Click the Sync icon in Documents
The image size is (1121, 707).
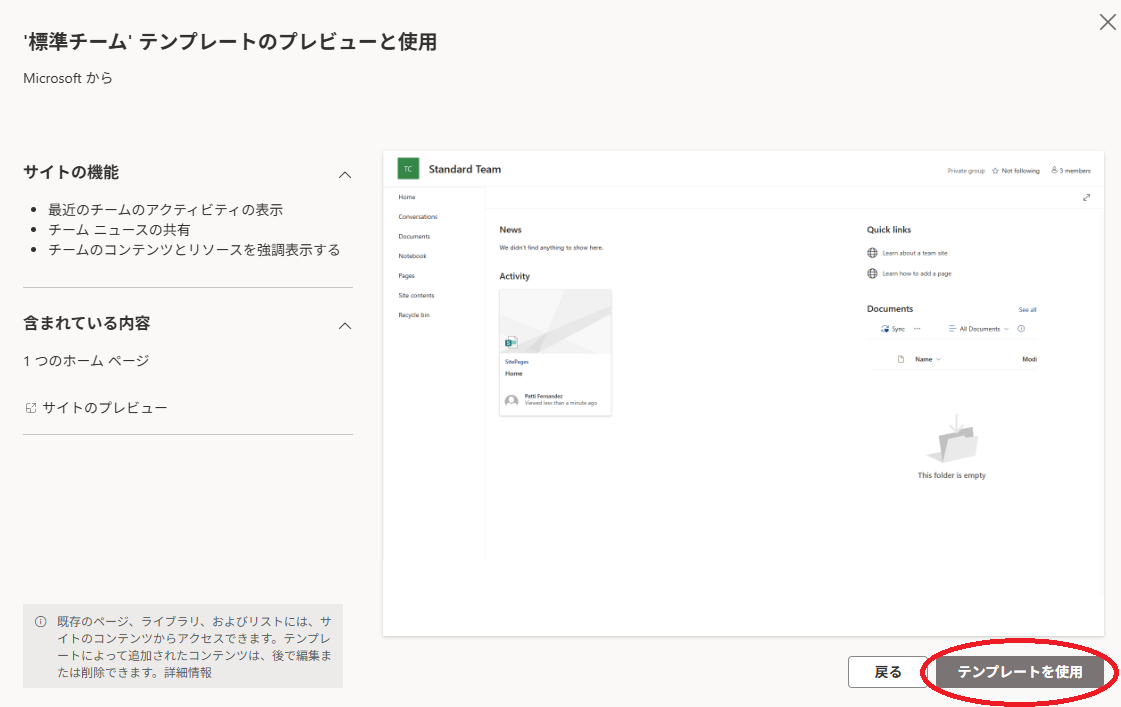tap(885, 329)
